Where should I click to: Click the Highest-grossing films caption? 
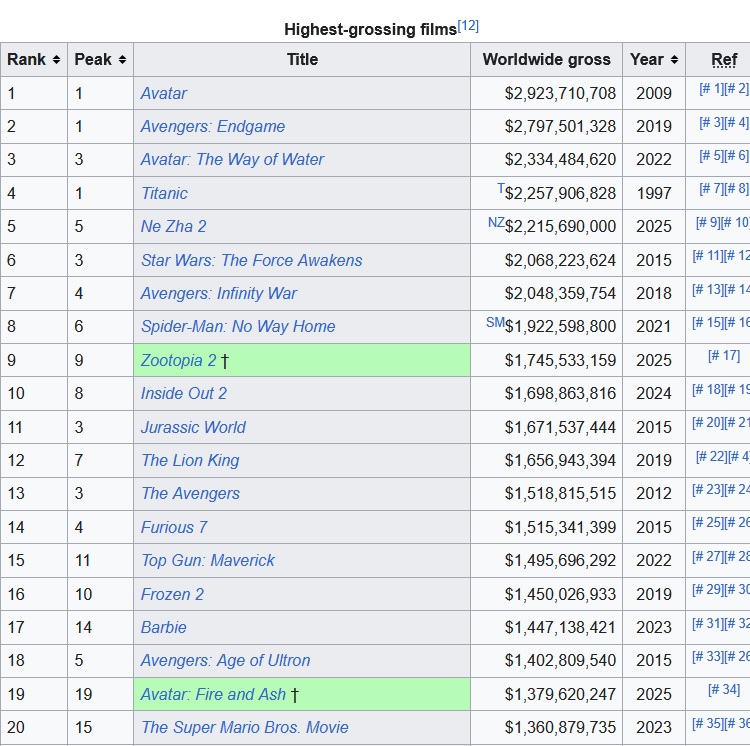[x=370, y=29]
